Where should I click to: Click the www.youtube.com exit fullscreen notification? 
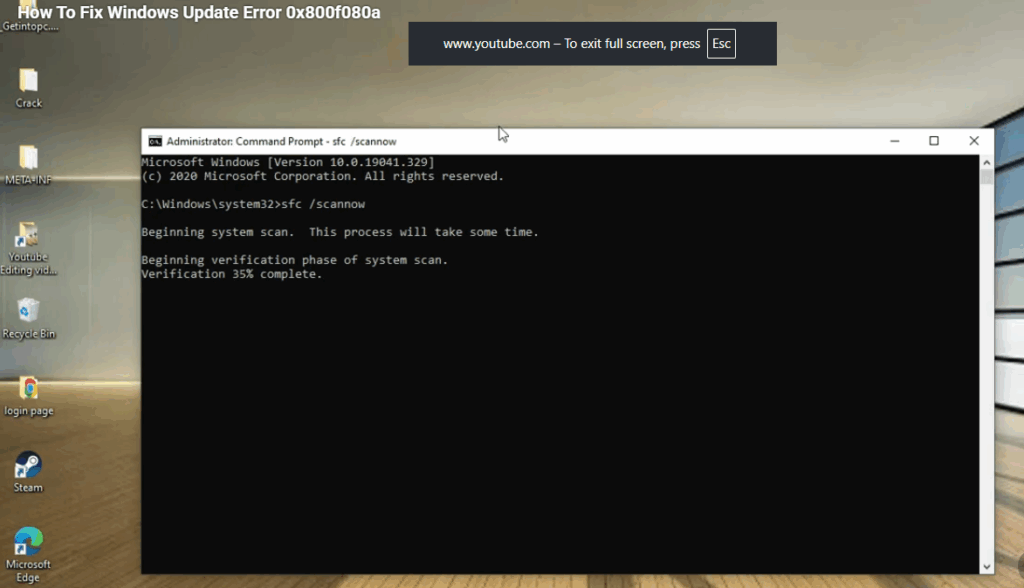(x=592, y=43)
